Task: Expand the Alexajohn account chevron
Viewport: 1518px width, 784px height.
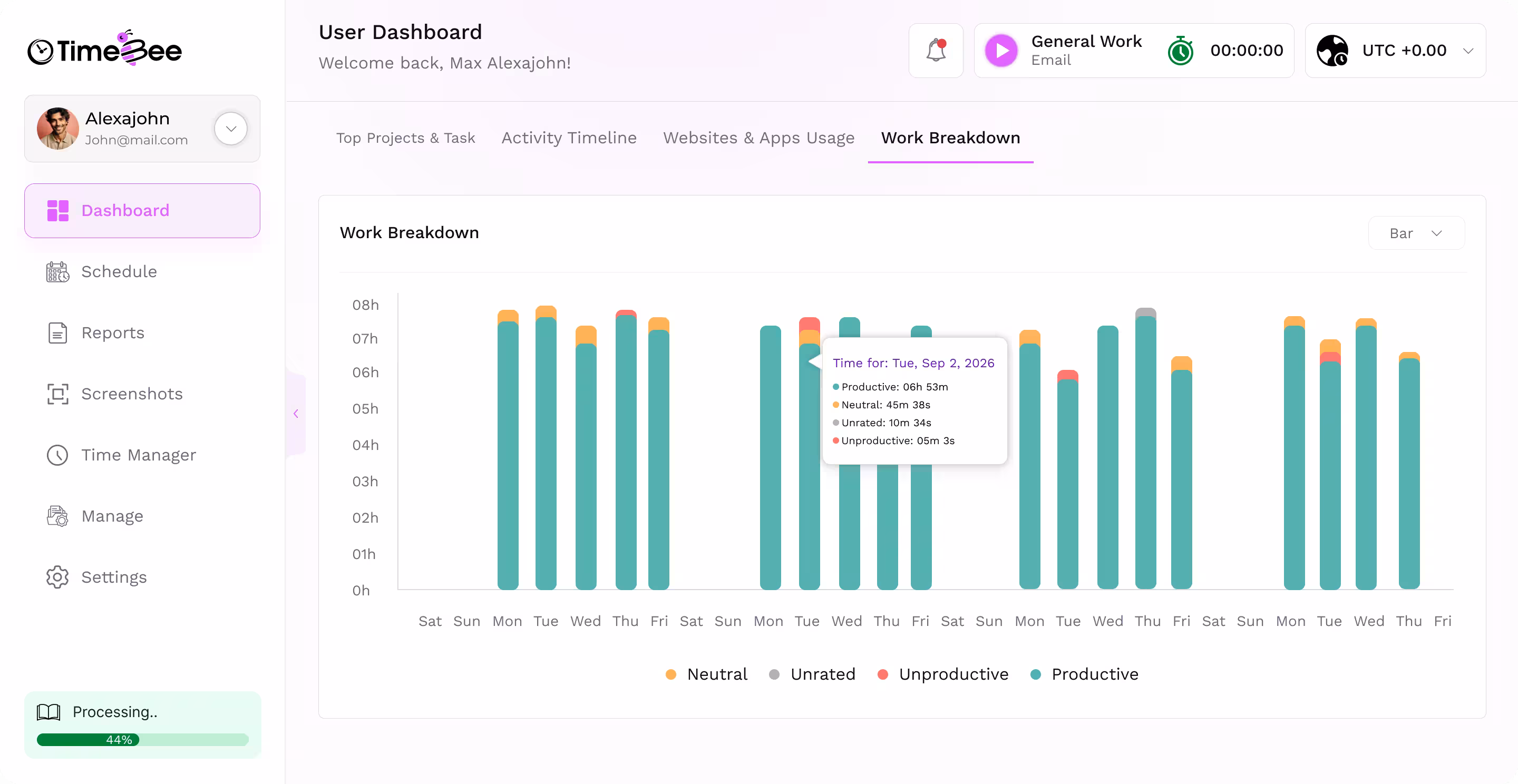Action: [x=231, y=129]
